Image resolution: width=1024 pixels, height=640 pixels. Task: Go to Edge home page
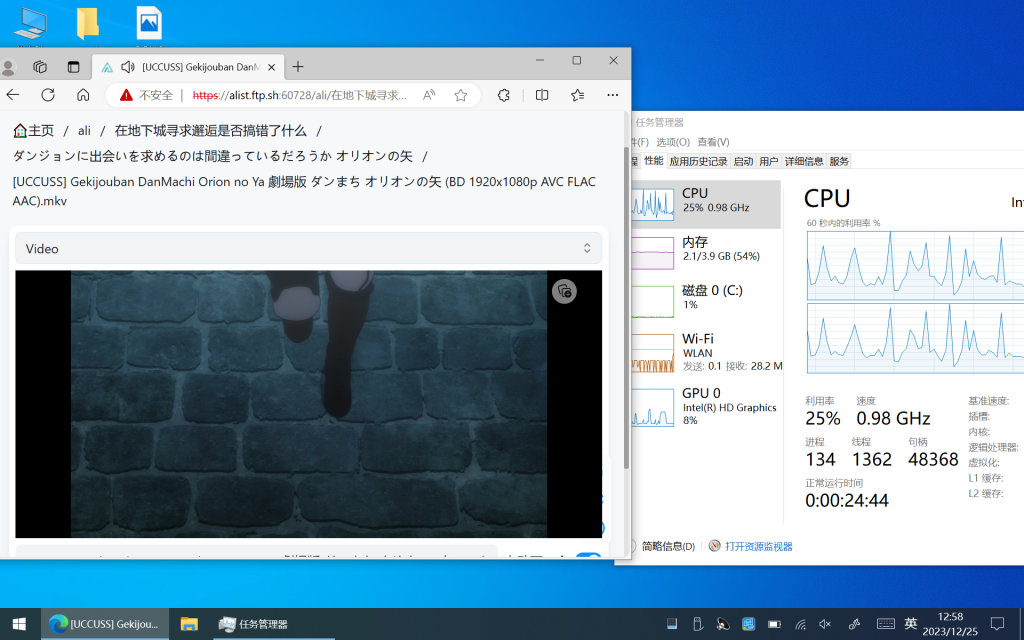click(83, 95)
